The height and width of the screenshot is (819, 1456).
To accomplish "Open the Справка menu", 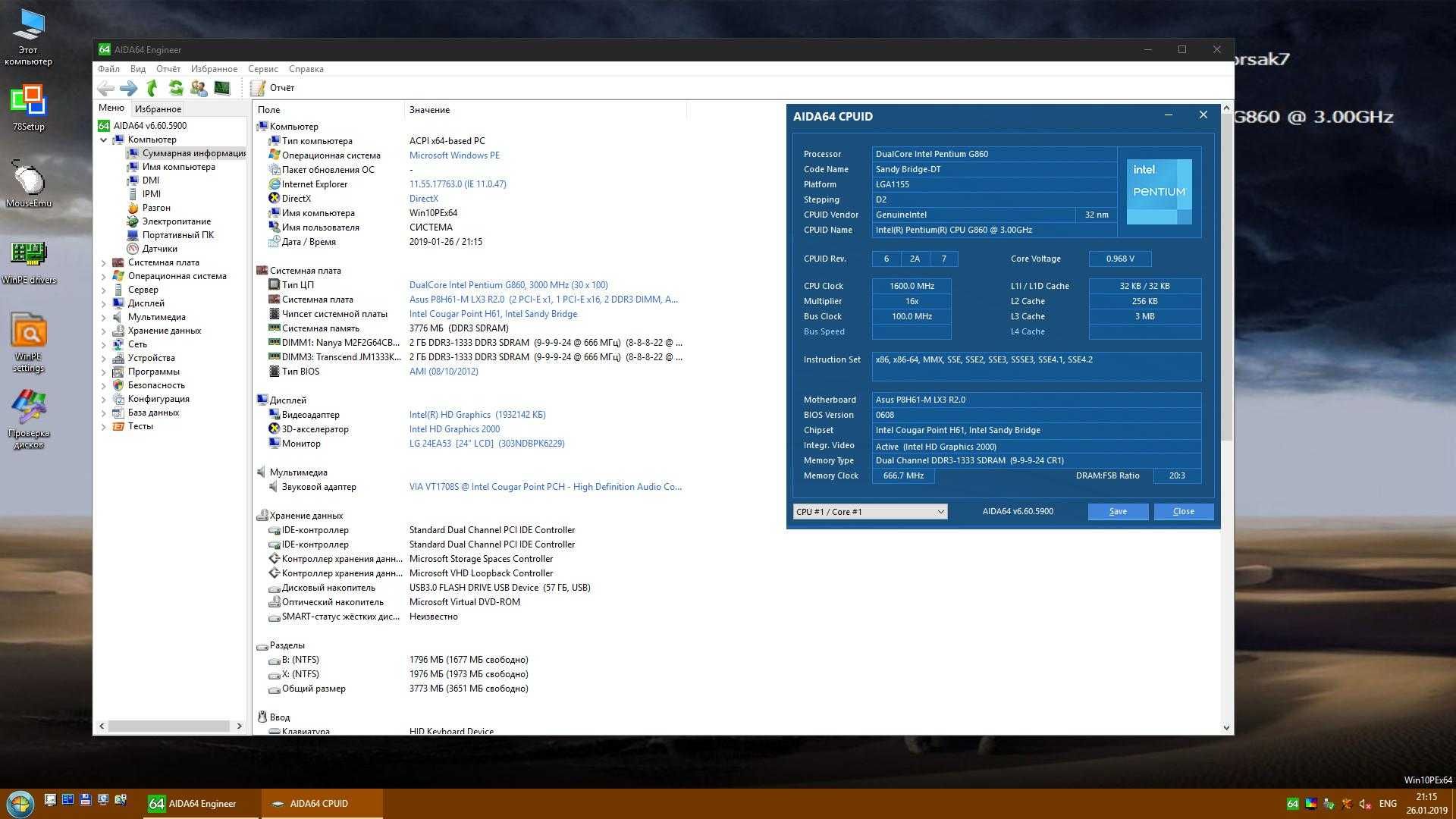I will pyautogui.click(x=306, y=69).
